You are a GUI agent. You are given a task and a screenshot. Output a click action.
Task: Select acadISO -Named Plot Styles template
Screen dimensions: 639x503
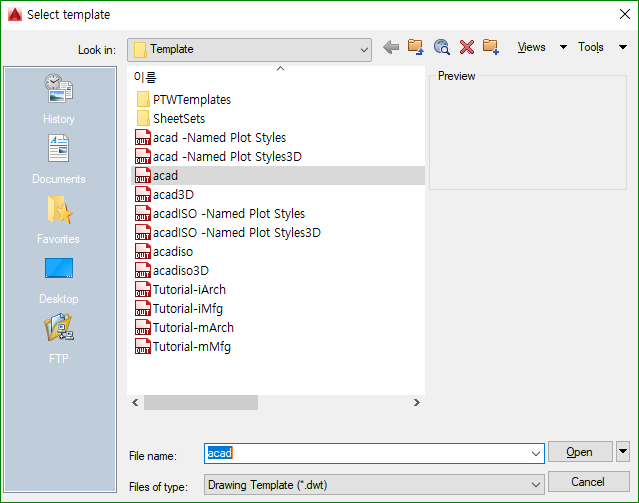[x=220, y=214]
